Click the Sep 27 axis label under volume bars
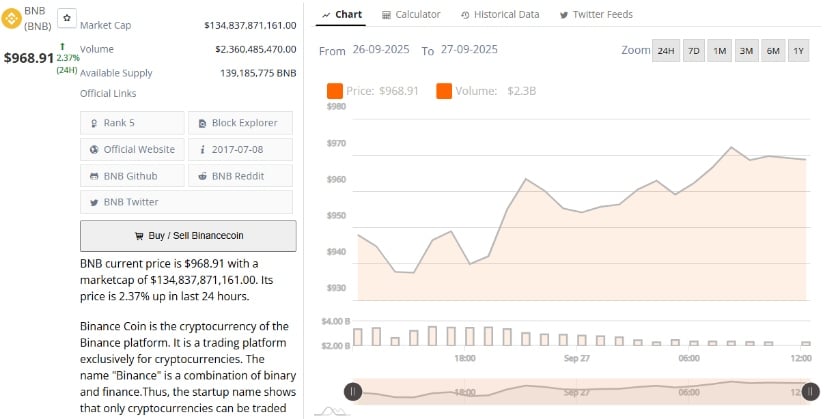825x419 pixels. (577, 358)
